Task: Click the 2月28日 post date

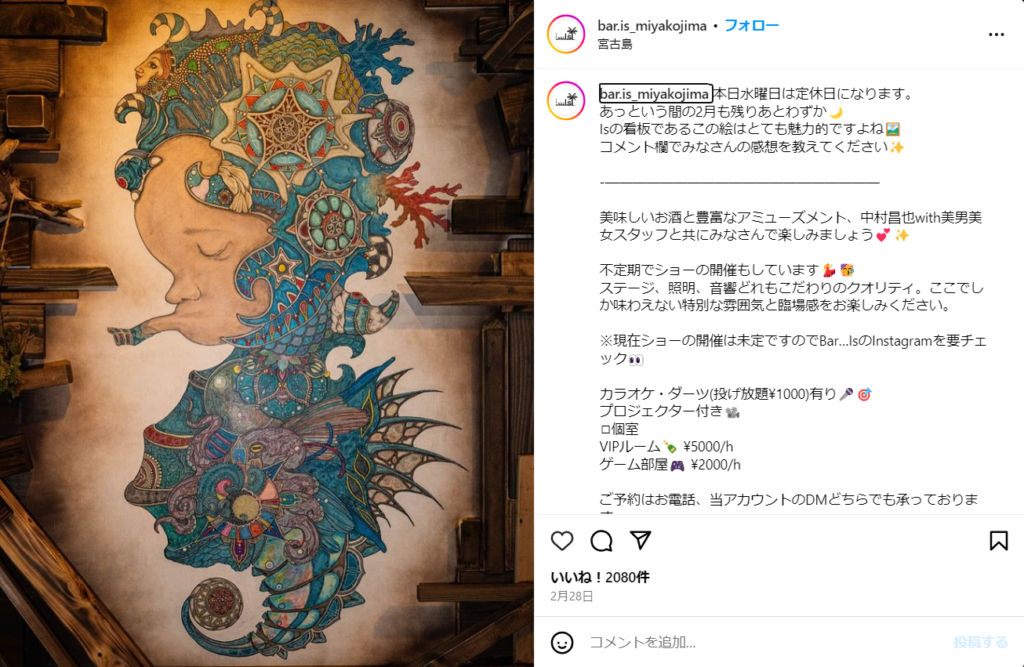Action: [x=572, y=596]
